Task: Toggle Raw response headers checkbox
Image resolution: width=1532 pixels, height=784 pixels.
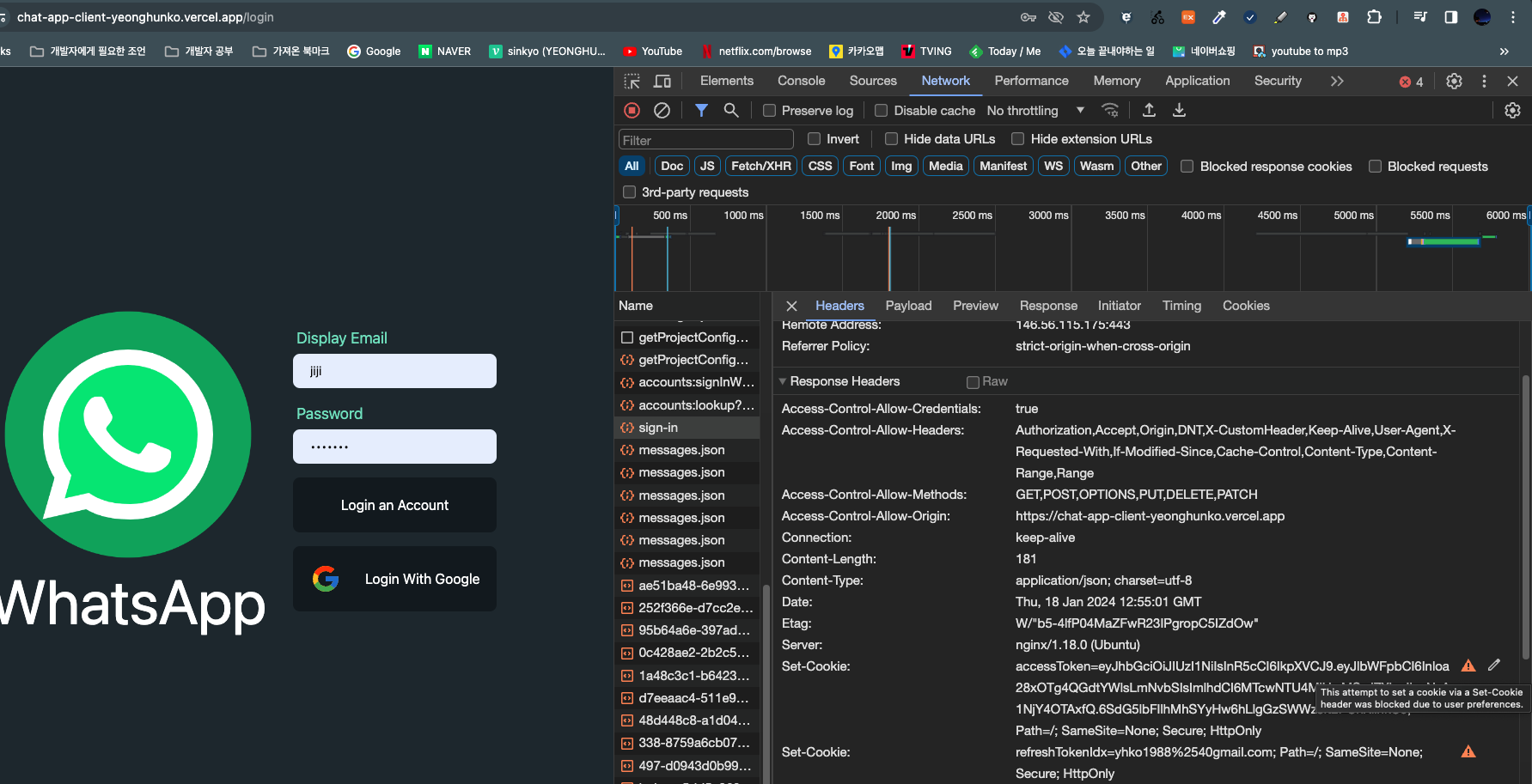Action: click(x=973, y=382)
